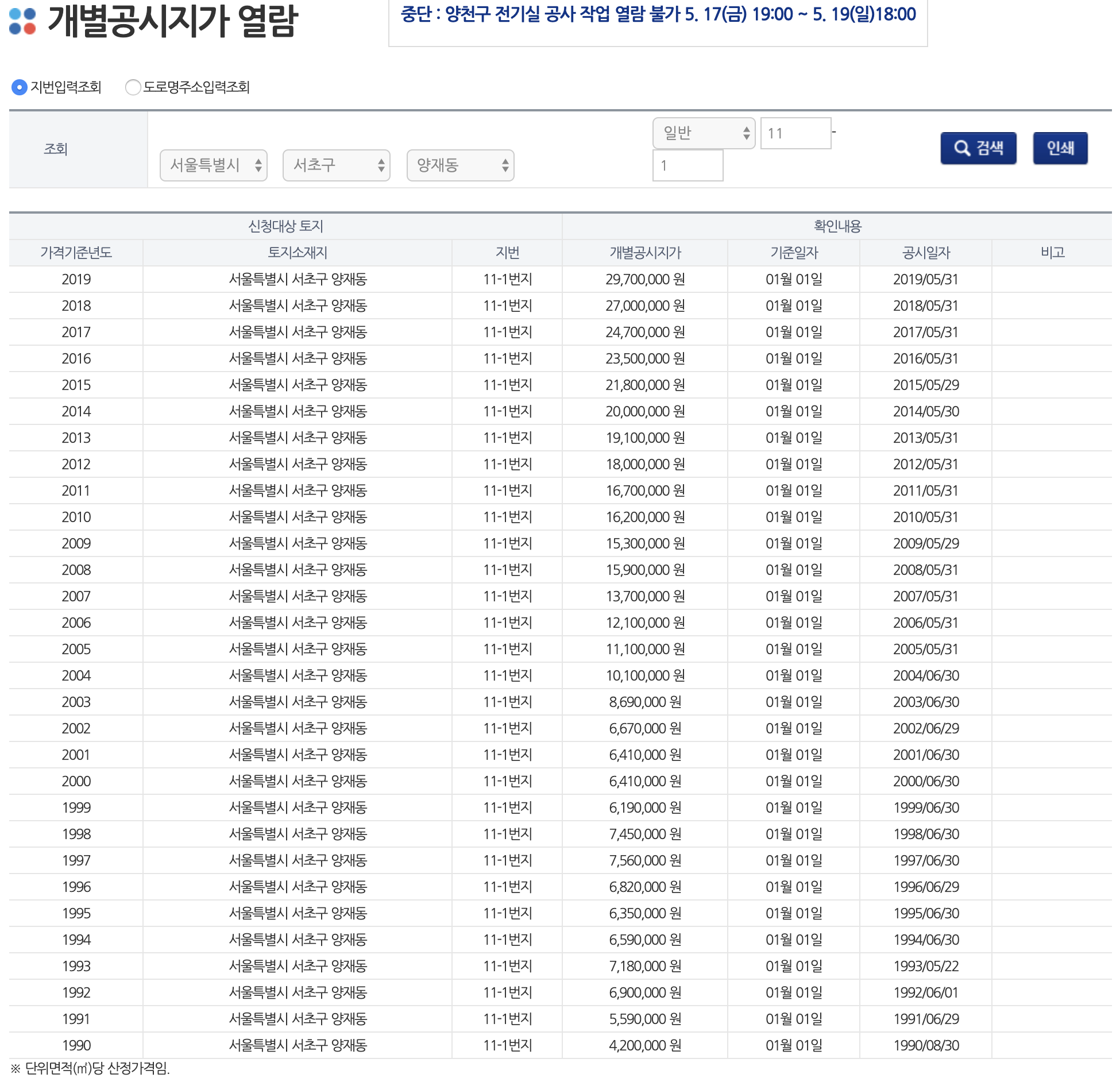This screenshot has height=1082, width=1120.
Task: Select the 29,700,000 원 price cell
Action: click(645, 279)
